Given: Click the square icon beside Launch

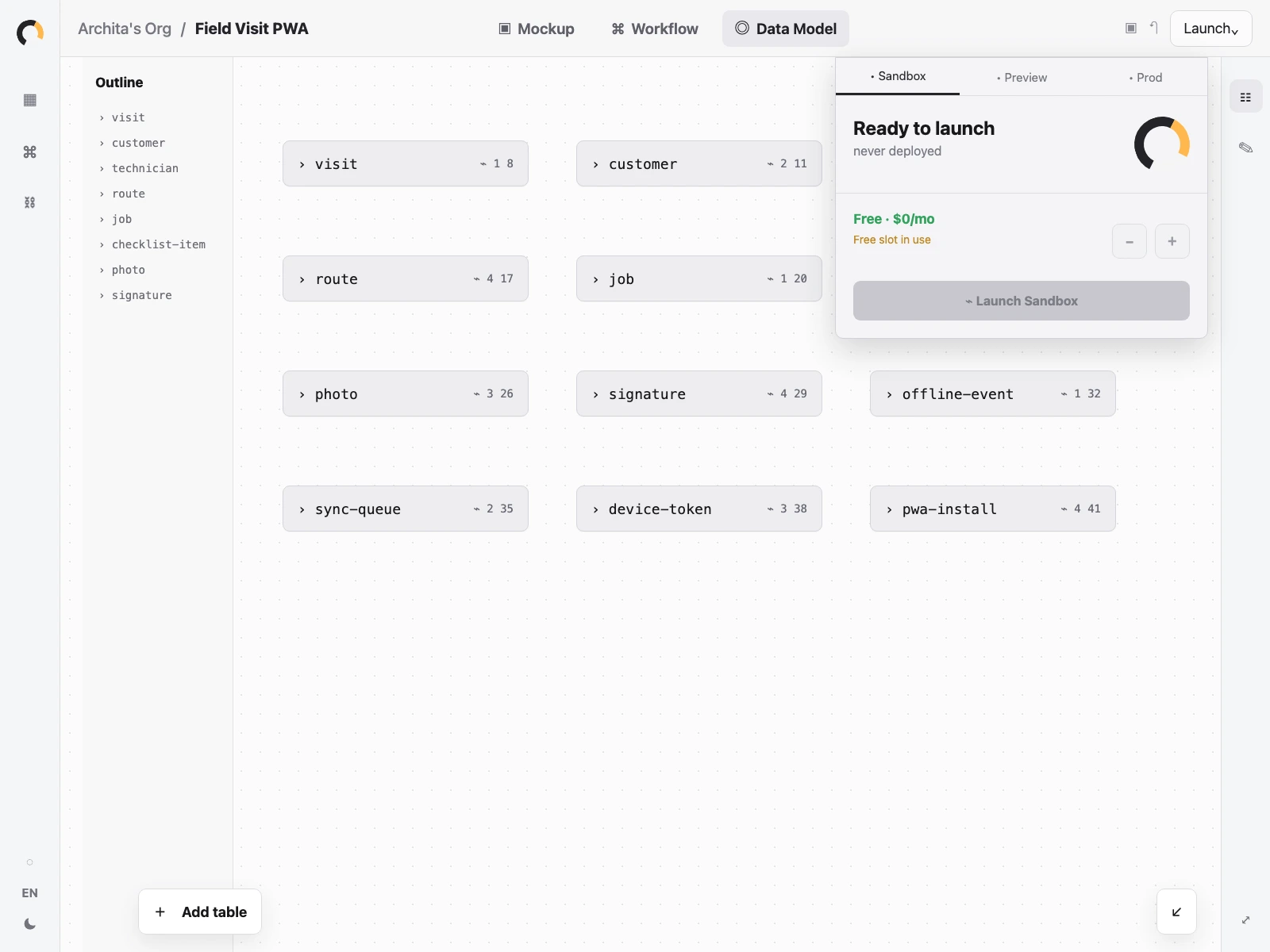Looking at the screenshot, I should (1131, 29).
